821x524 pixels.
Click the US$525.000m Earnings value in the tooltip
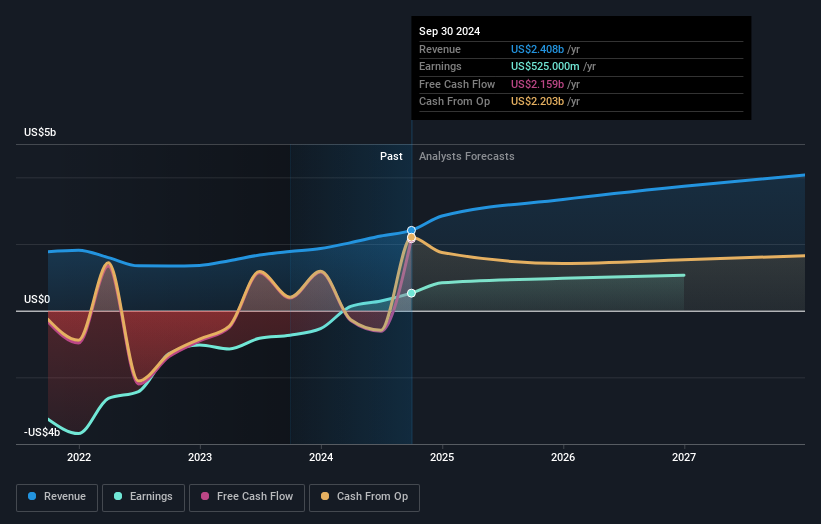point(546,66)
